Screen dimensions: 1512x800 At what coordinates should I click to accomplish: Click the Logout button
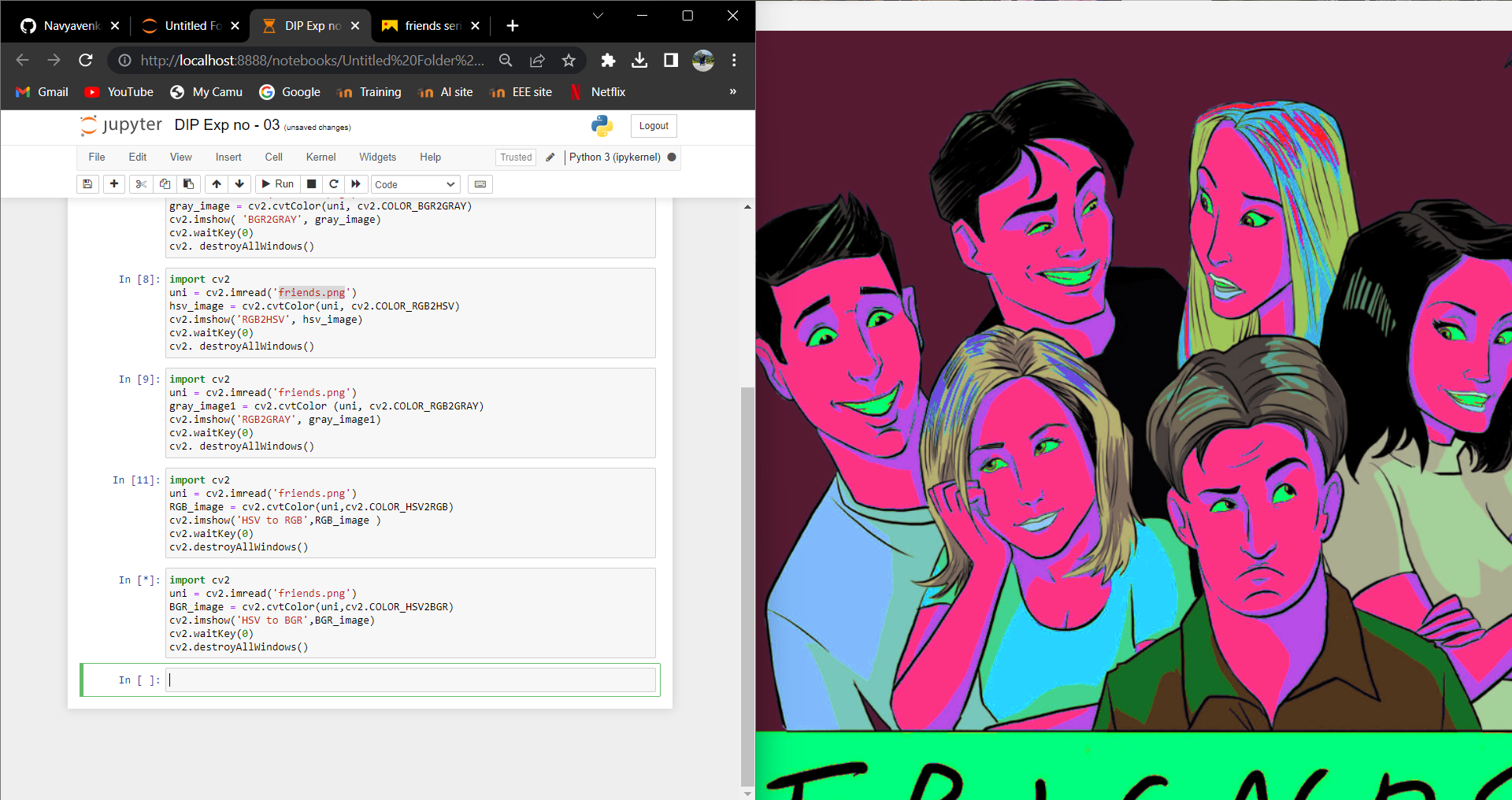click(654, 126)
